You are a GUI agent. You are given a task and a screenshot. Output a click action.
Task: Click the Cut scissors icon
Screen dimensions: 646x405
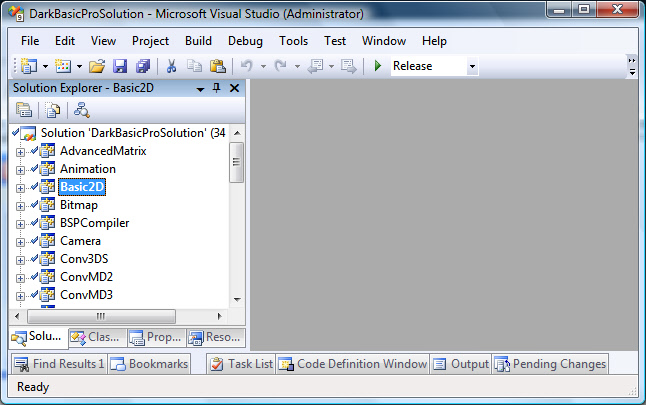(x=171, y=66)
